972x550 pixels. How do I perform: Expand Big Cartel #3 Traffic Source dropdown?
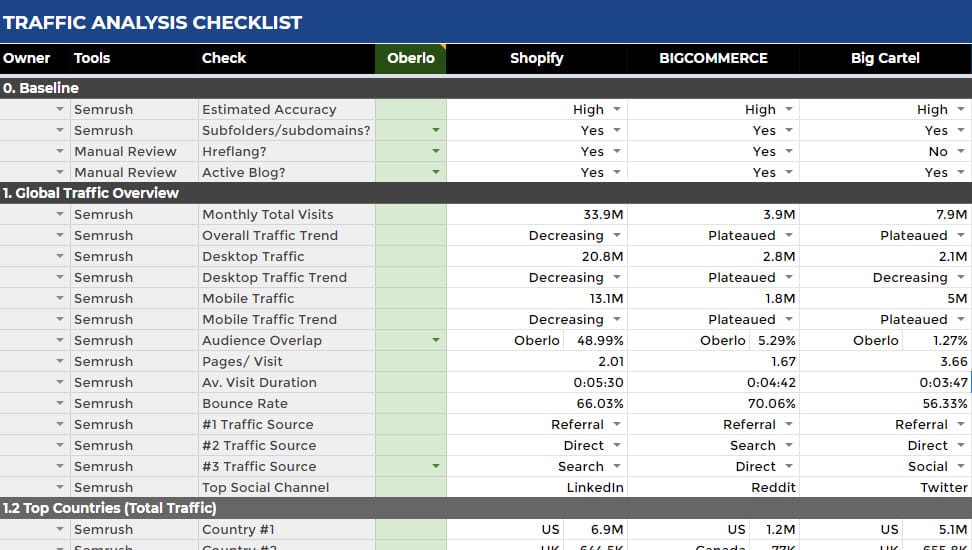click(960, 466)
